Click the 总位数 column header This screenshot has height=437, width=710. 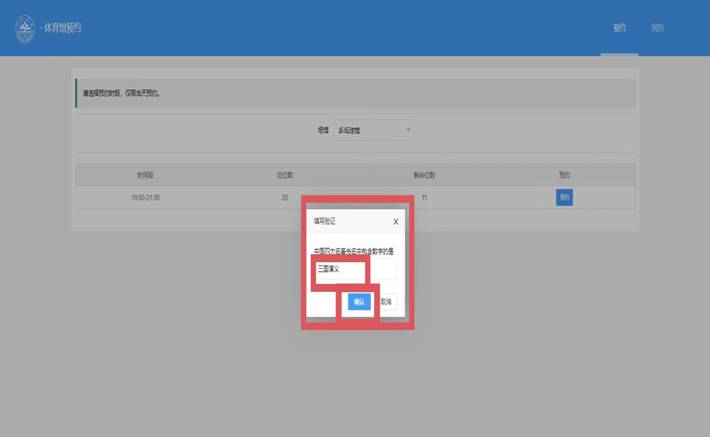(x=285, y=175)
